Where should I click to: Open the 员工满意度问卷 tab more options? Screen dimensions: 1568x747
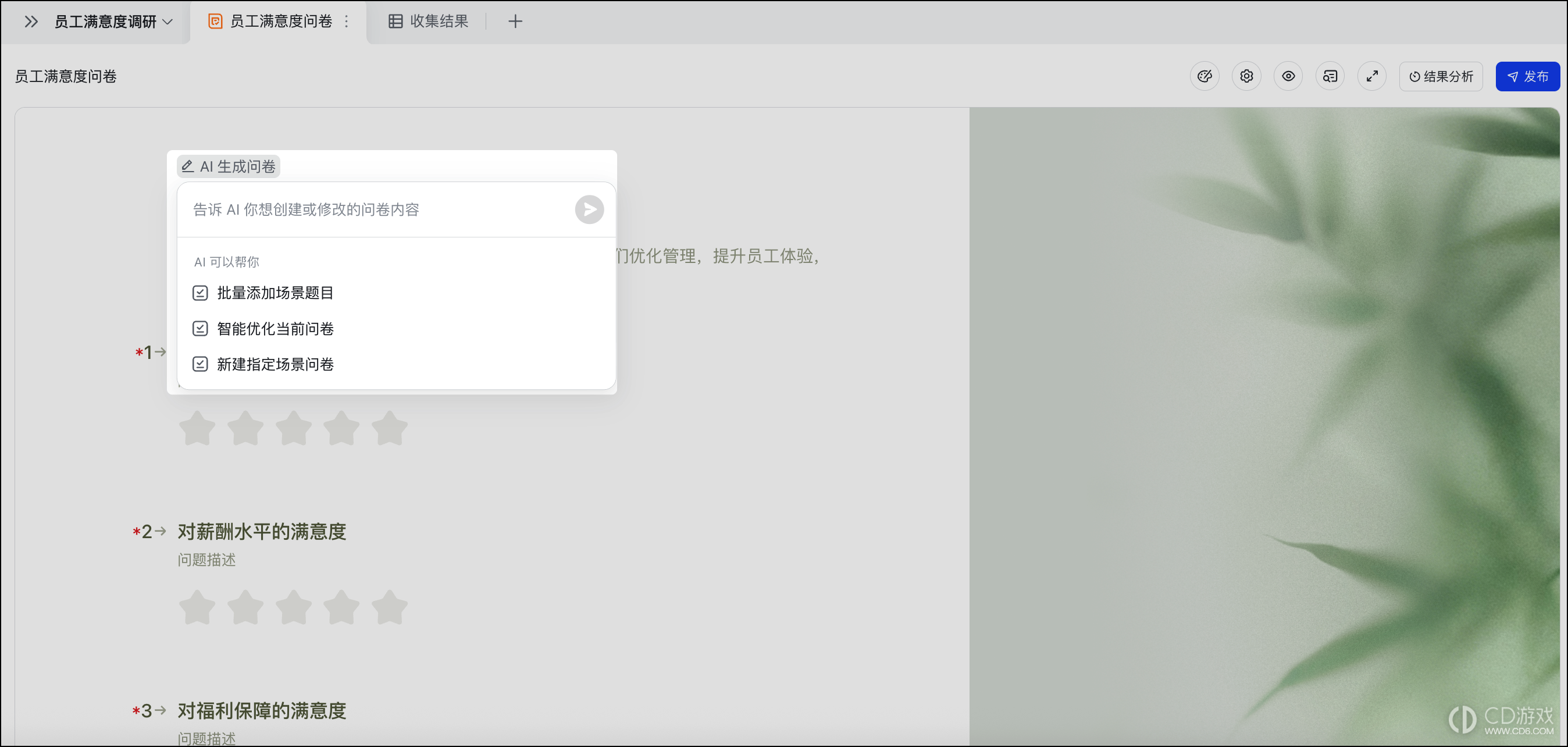coord(347,22)
